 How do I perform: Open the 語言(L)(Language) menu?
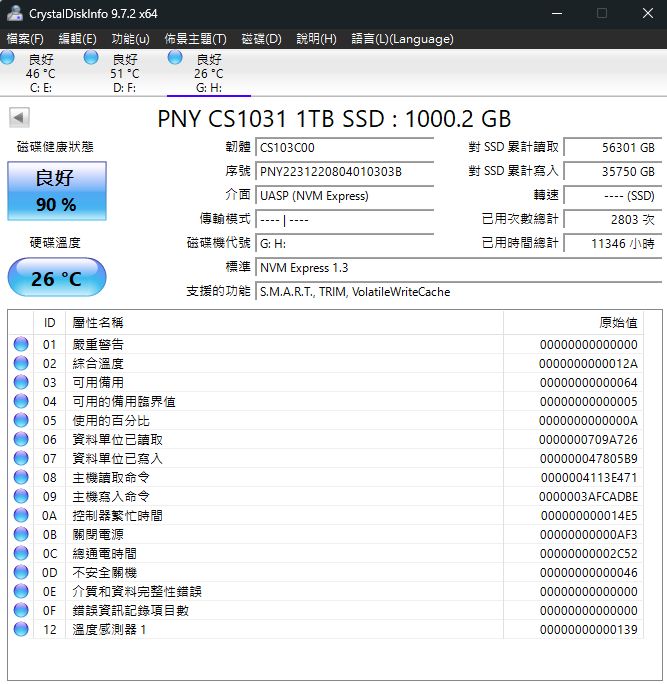click(402, 39)
